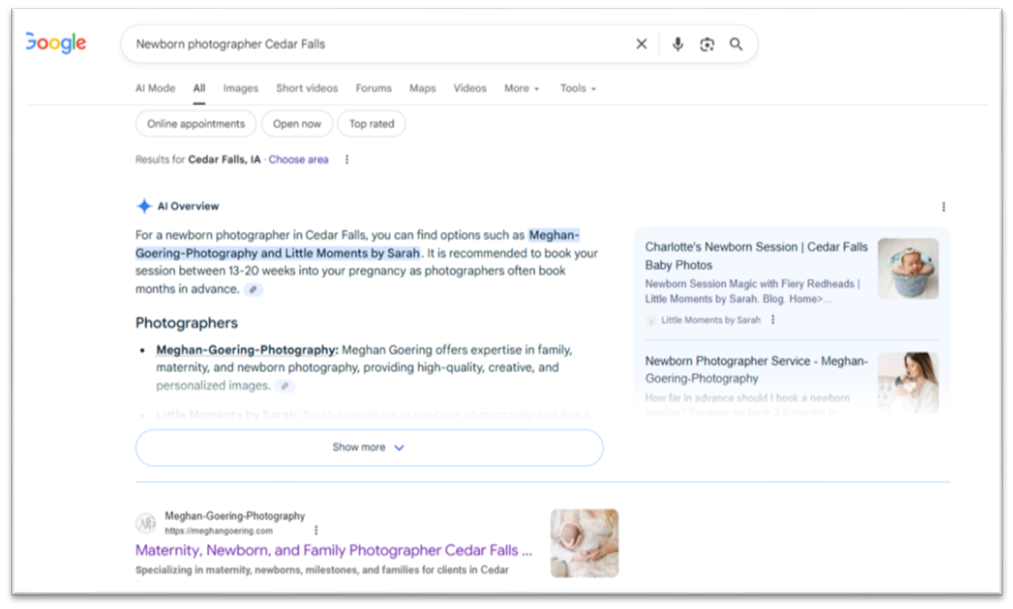The width and height of the screenshot is (1013, 609).
Task: Toggle the Open now filter chip
Action: point(297,124)
